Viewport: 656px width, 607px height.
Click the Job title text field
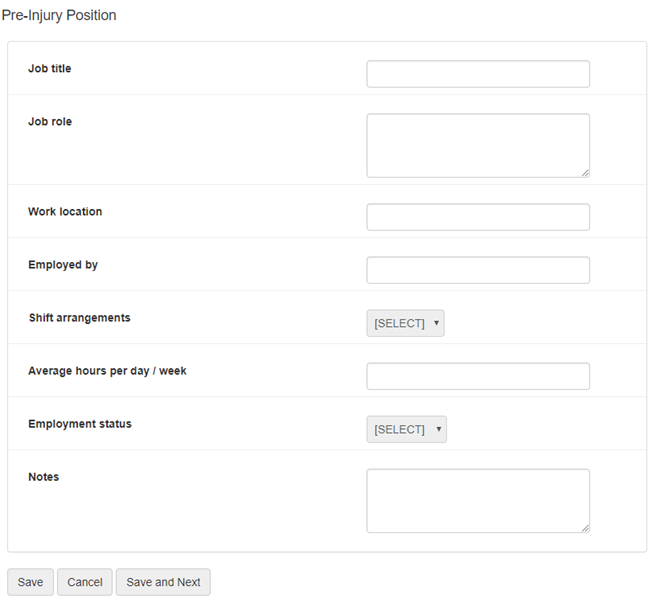point(478,74)
